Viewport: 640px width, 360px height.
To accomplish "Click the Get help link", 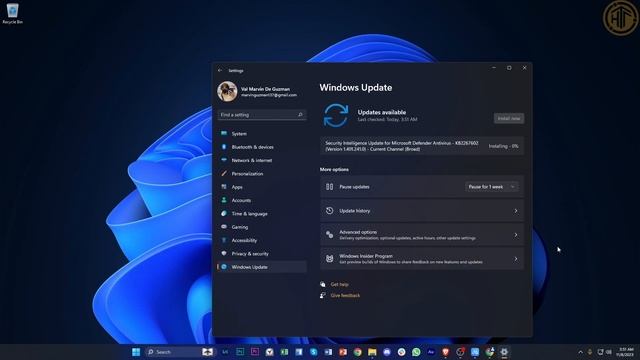I will click(339, 284).
